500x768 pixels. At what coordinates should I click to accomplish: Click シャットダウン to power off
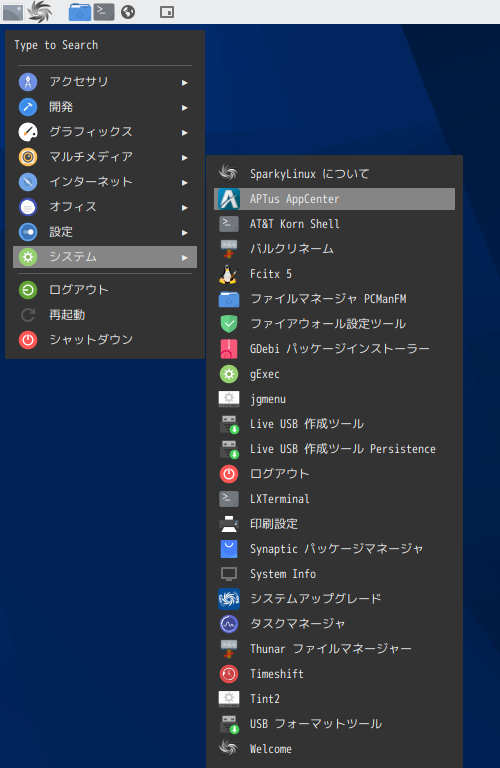click(105, 340)
